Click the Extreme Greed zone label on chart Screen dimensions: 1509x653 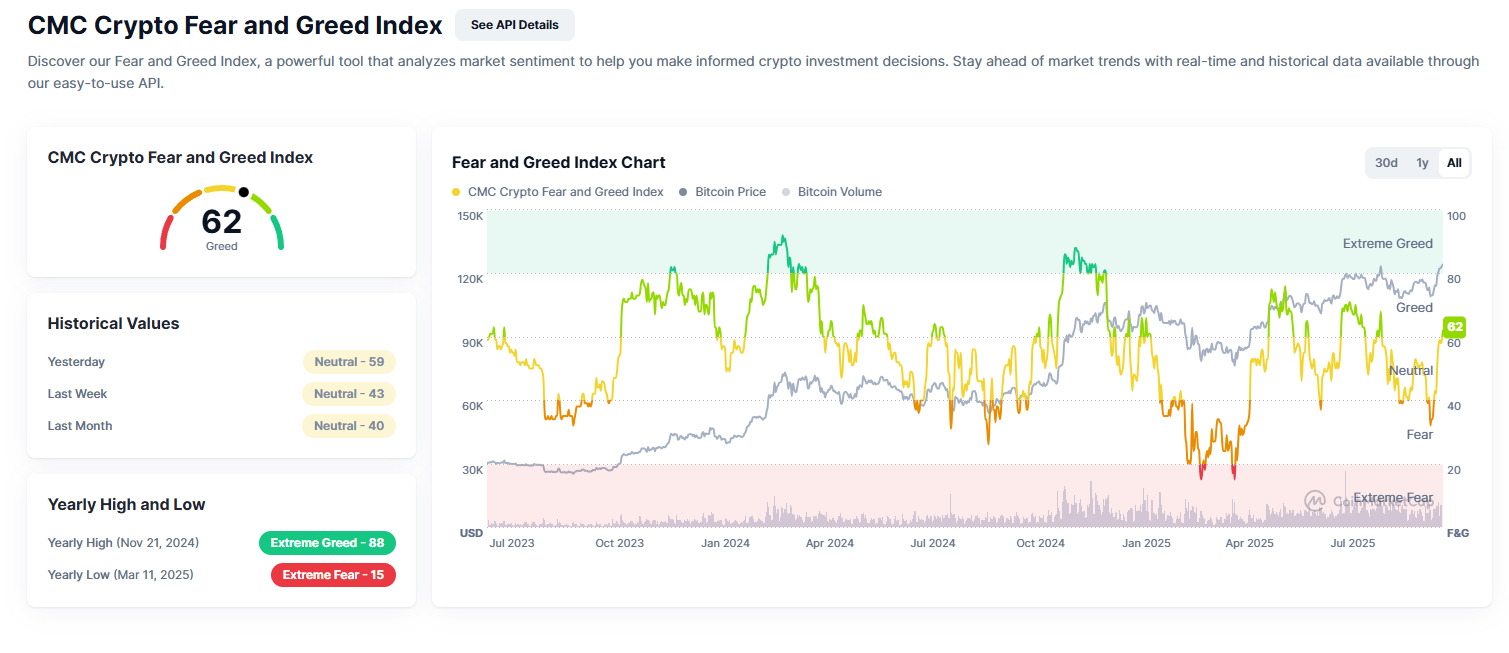pos(1387,243)
